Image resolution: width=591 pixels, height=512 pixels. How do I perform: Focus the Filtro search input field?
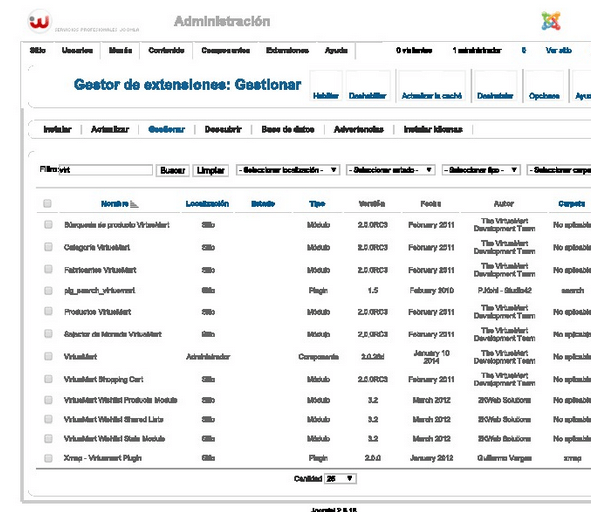(x=106, y=170)
